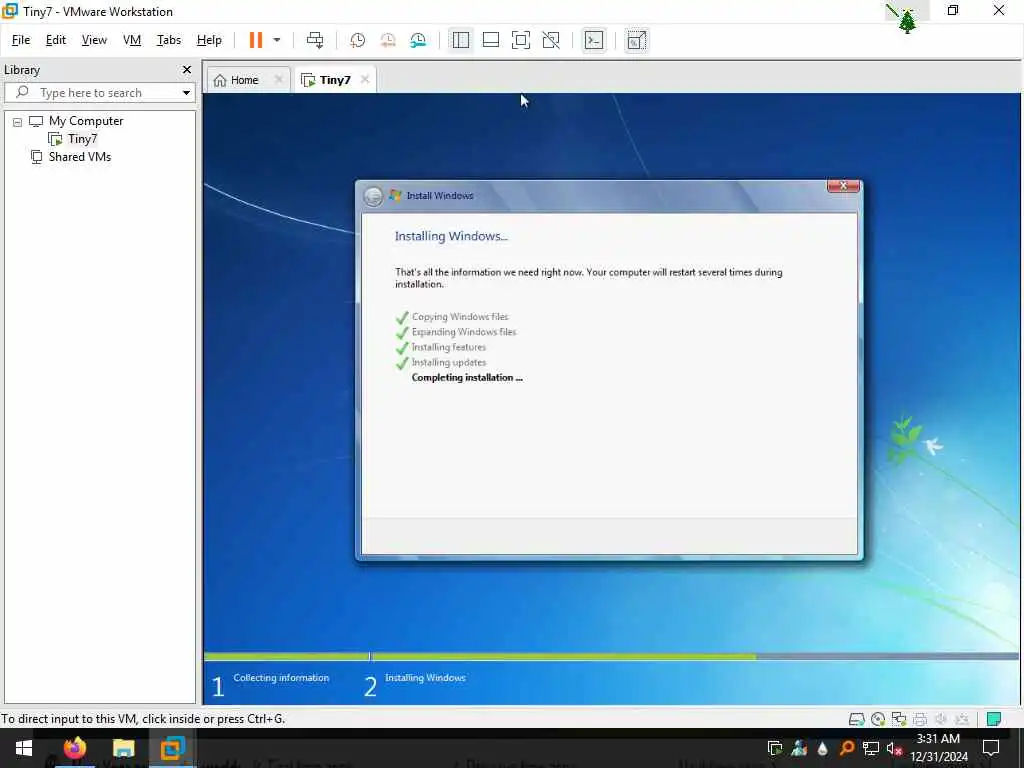The height and width of the screenshot is (768, 1024).
Task: Close the Install Windows dialog
Action: coord(842,186)
